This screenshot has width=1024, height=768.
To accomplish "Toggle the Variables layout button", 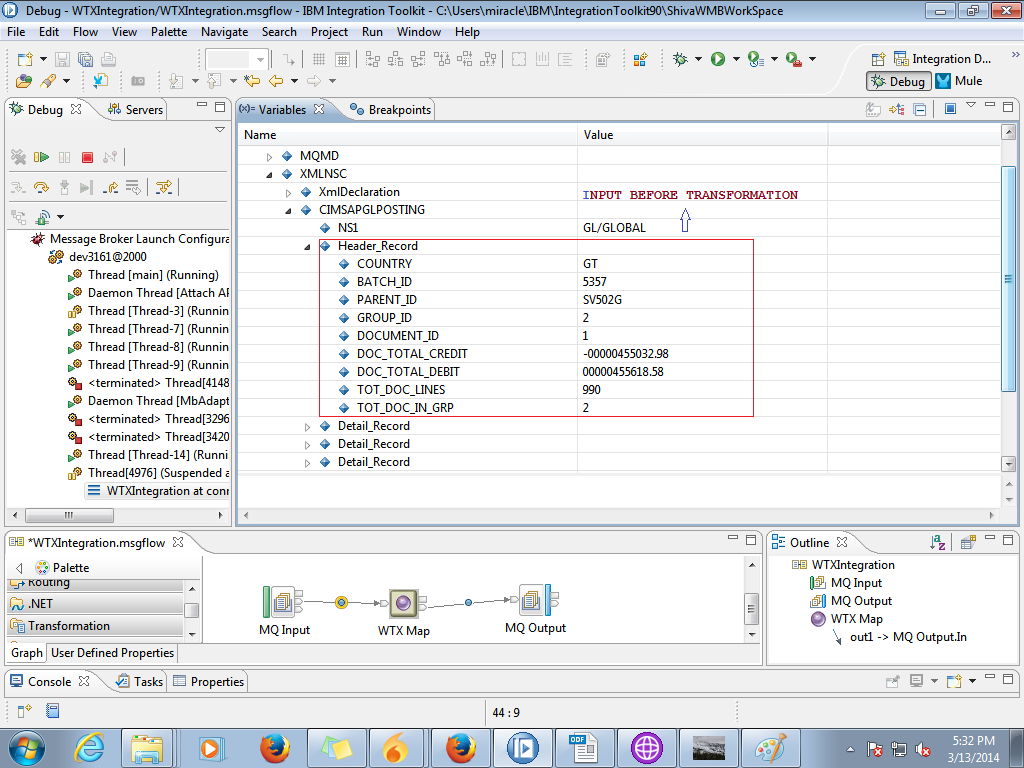I will point(951,108).
